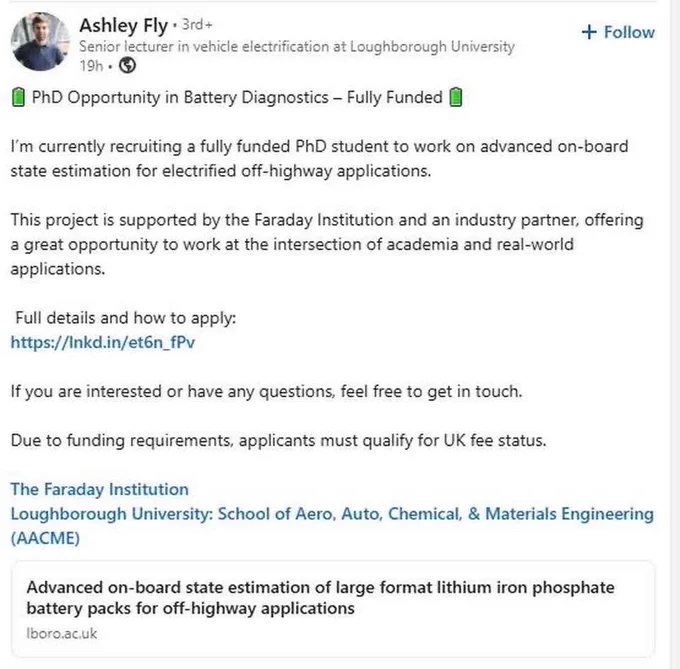Click the PhD Opportunity headline text

click(x=237, y=97)
